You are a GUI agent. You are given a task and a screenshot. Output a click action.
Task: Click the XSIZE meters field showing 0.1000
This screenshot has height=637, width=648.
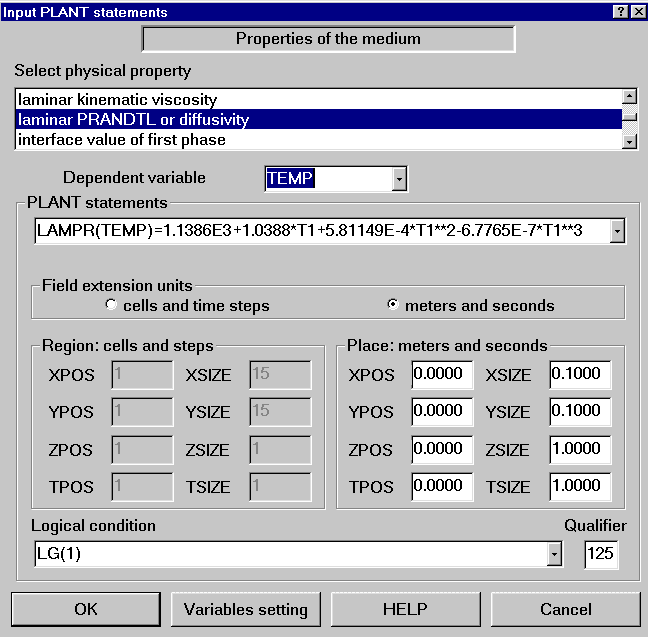point(579,375)
